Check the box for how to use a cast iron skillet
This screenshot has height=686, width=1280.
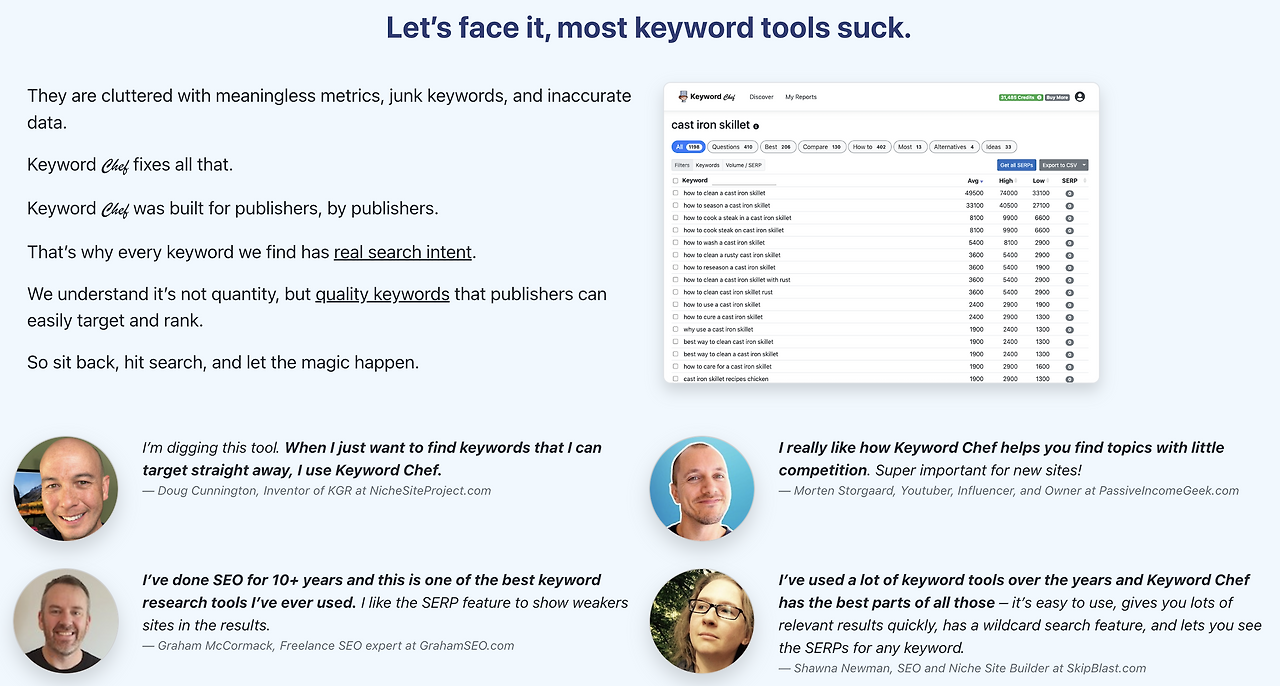[675, 304]
